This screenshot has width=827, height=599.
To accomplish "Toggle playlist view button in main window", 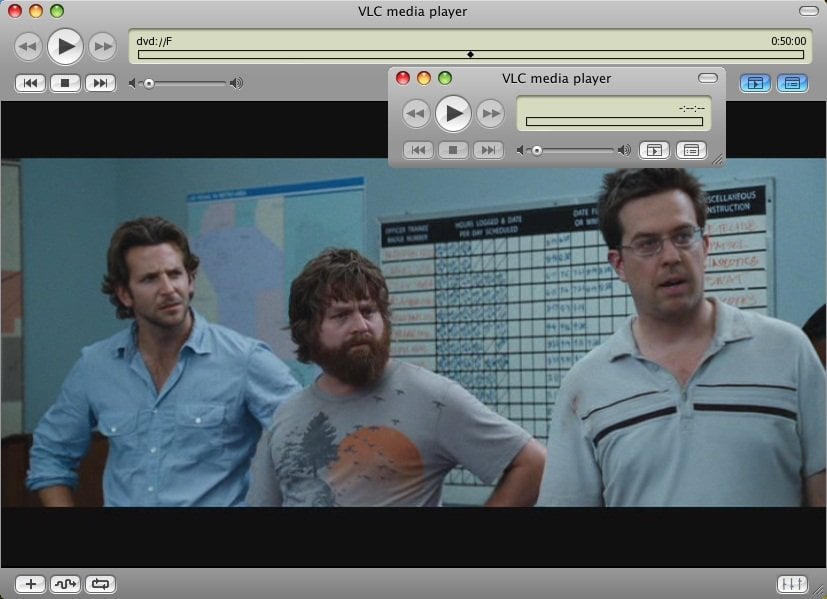I will [x=792, y=83].
